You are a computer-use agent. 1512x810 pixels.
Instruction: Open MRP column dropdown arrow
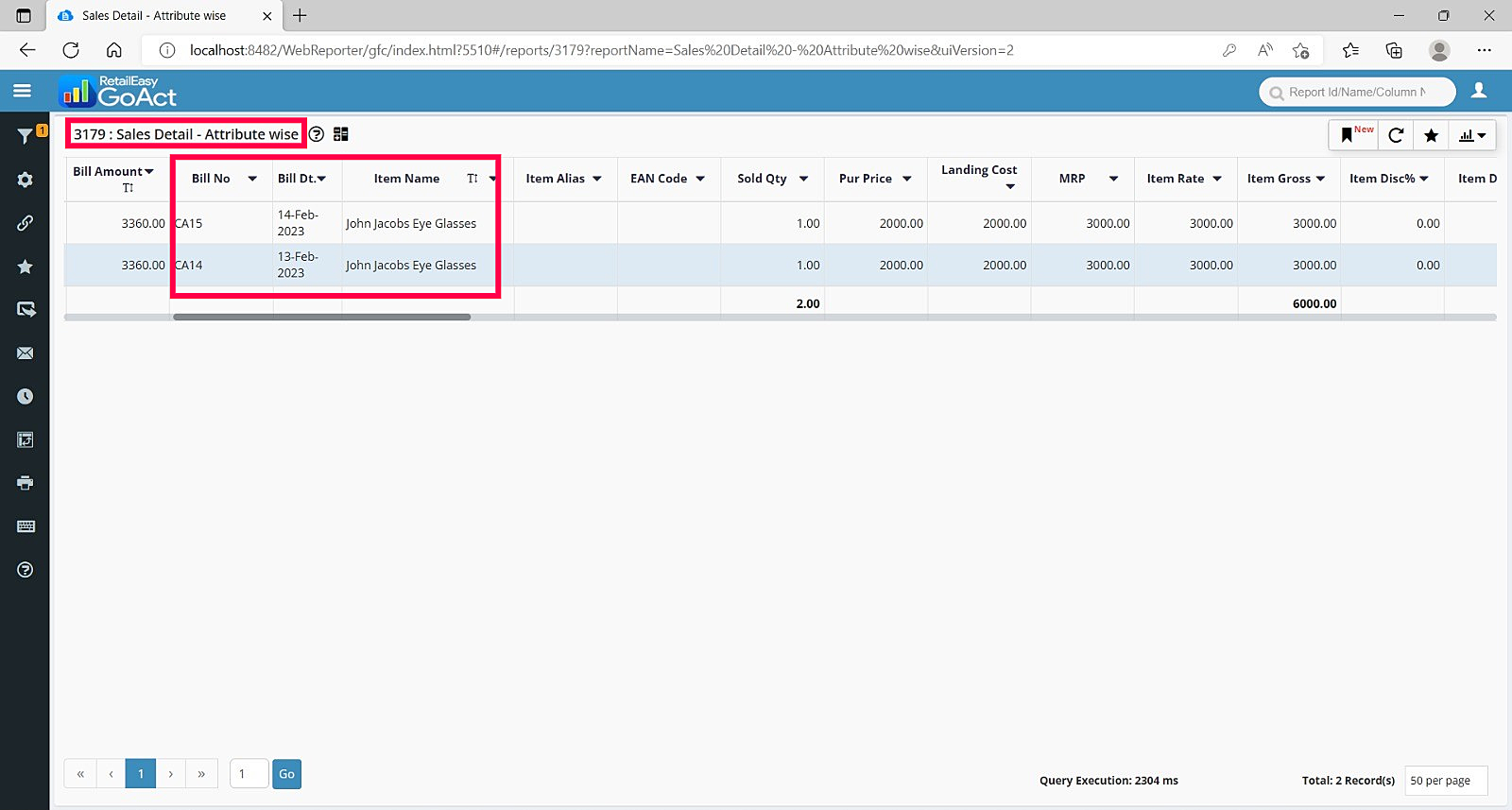[1114, 179]
